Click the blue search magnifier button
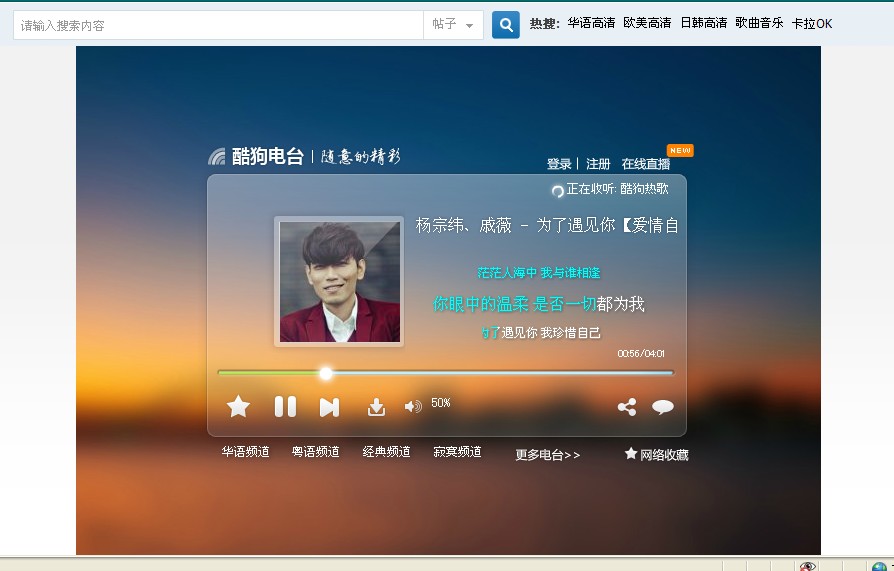Image resolution: width=894 pixels, height=571 pixels. (x=506, y=25)
